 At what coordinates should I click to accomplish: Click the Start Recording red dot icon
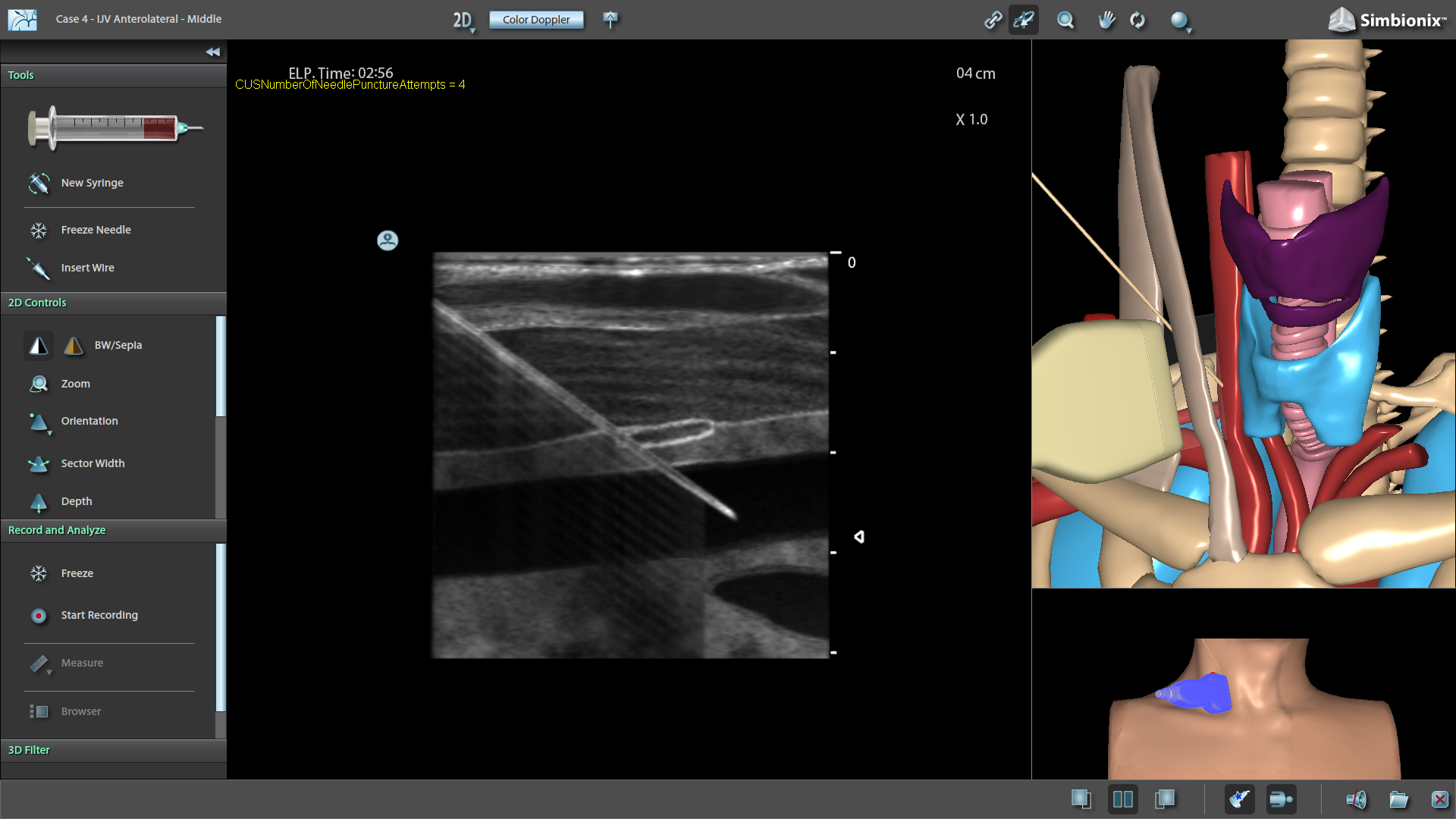tap(39, 616)
